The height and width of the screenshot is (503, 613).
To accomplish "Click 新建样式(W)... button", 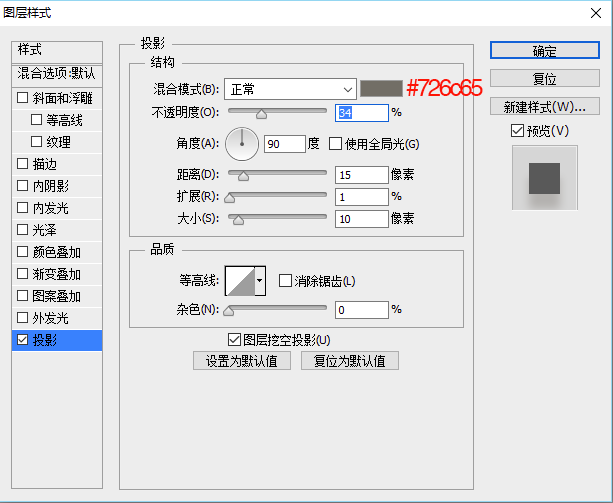I will point(544,107).
